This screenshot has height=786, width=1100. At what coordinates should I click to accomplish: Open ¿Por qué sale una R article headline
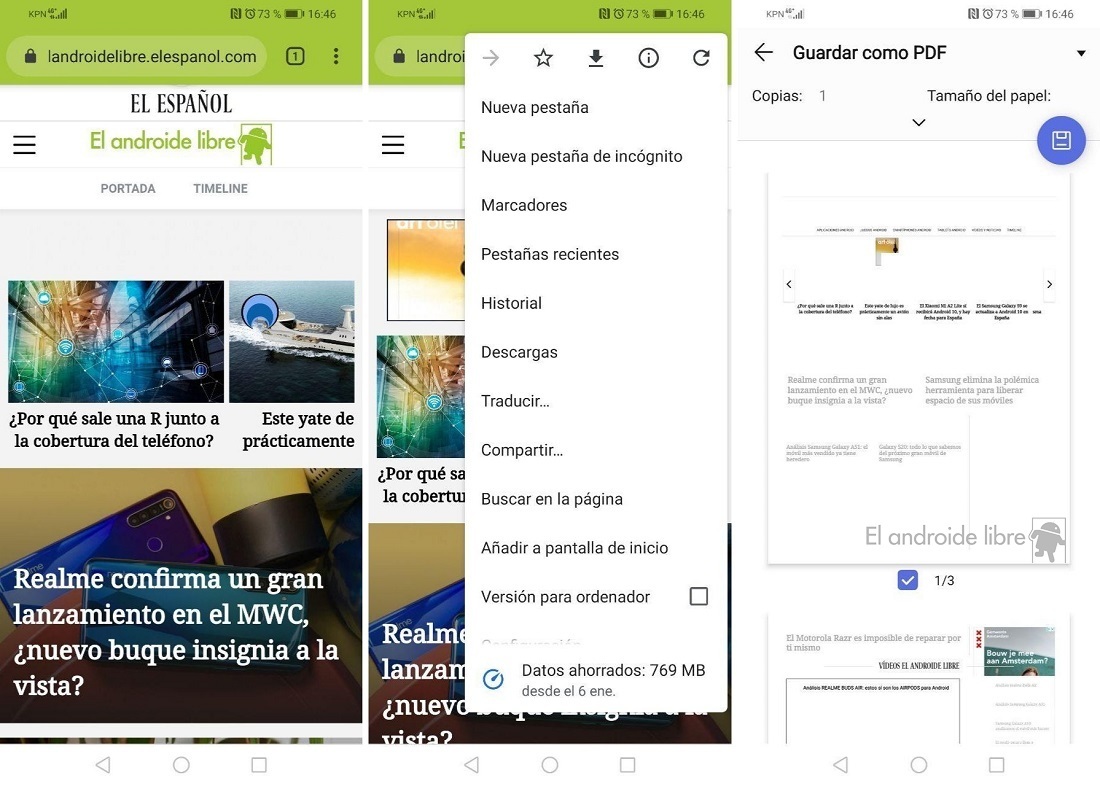(x=114, y=429)
